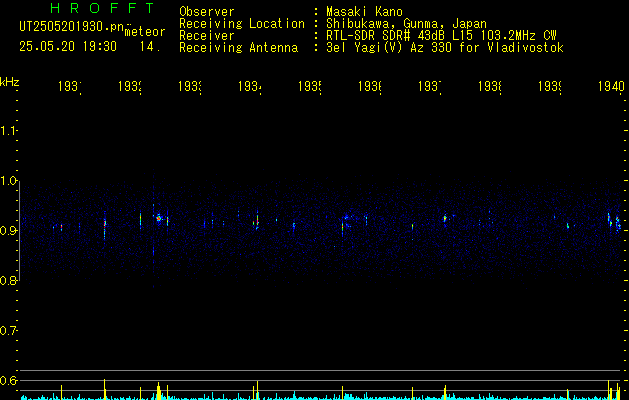Click the 1935 time axis marker
Image resolution: width=629 pixels, height=400 pixels.
click(310, 86)
